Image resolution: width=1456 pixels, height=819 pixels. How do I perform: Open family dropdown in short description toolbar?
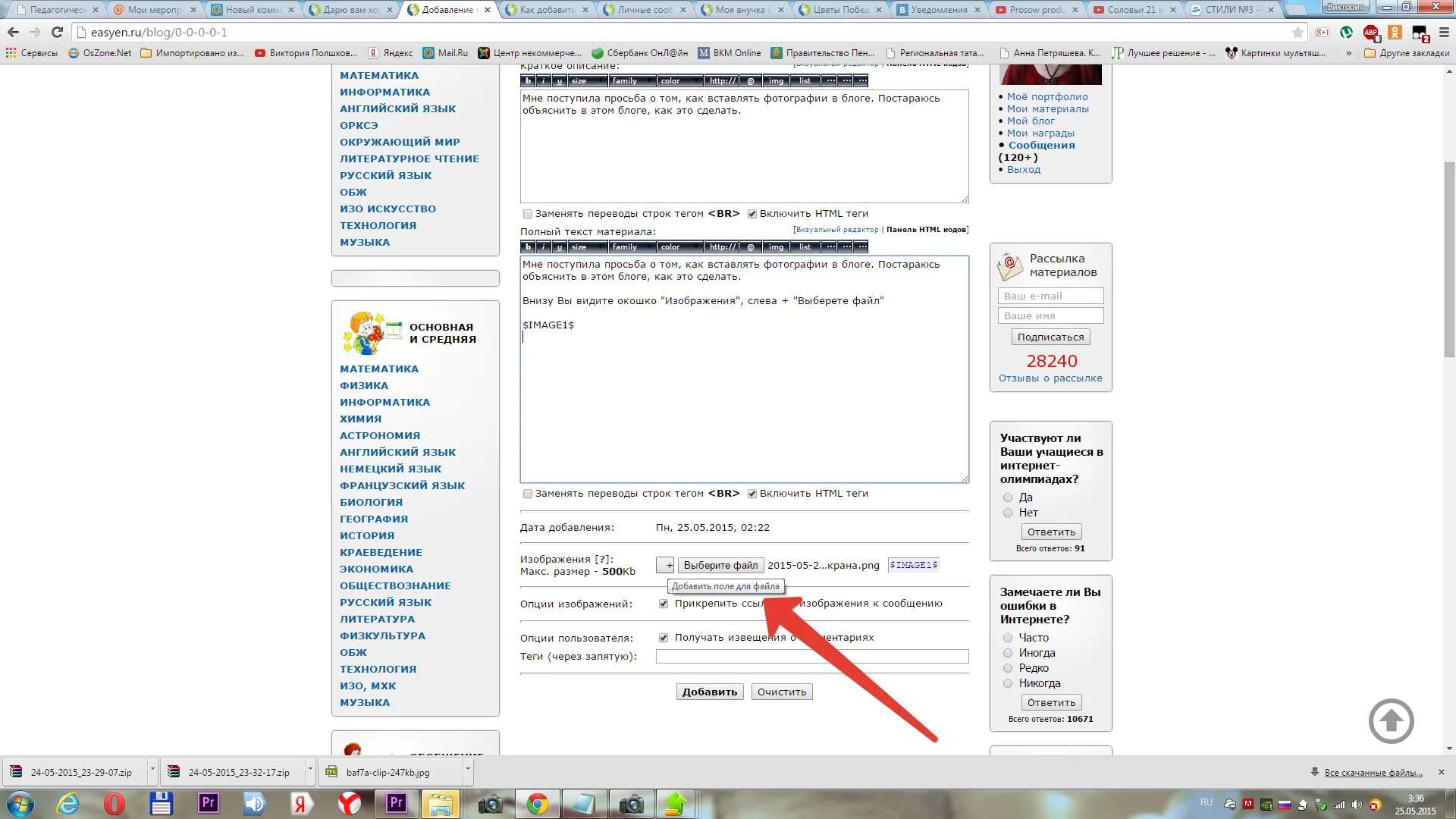[632, 81]
